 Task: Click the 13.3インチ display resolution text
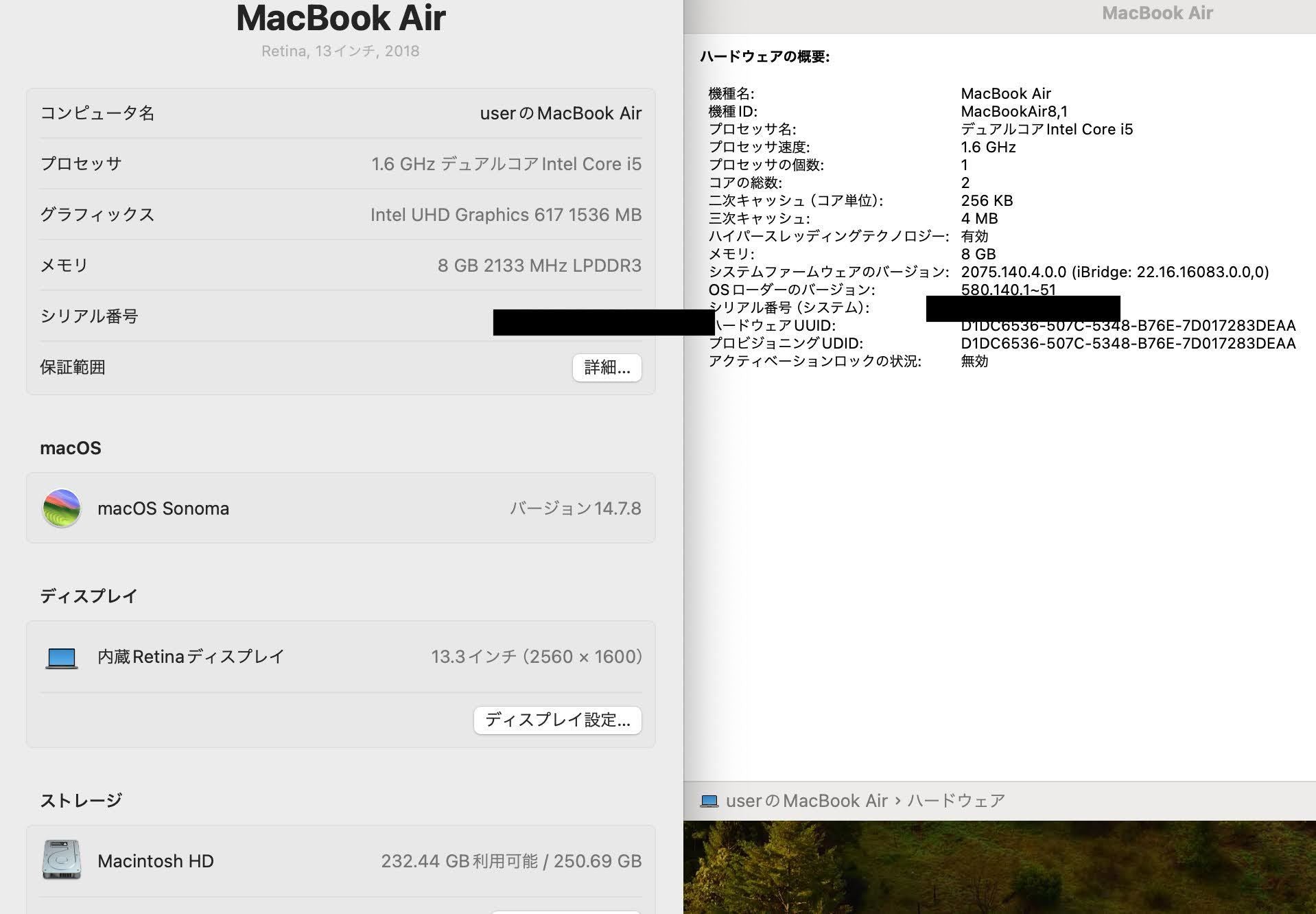pyautogui.click(x=536, y=657)
